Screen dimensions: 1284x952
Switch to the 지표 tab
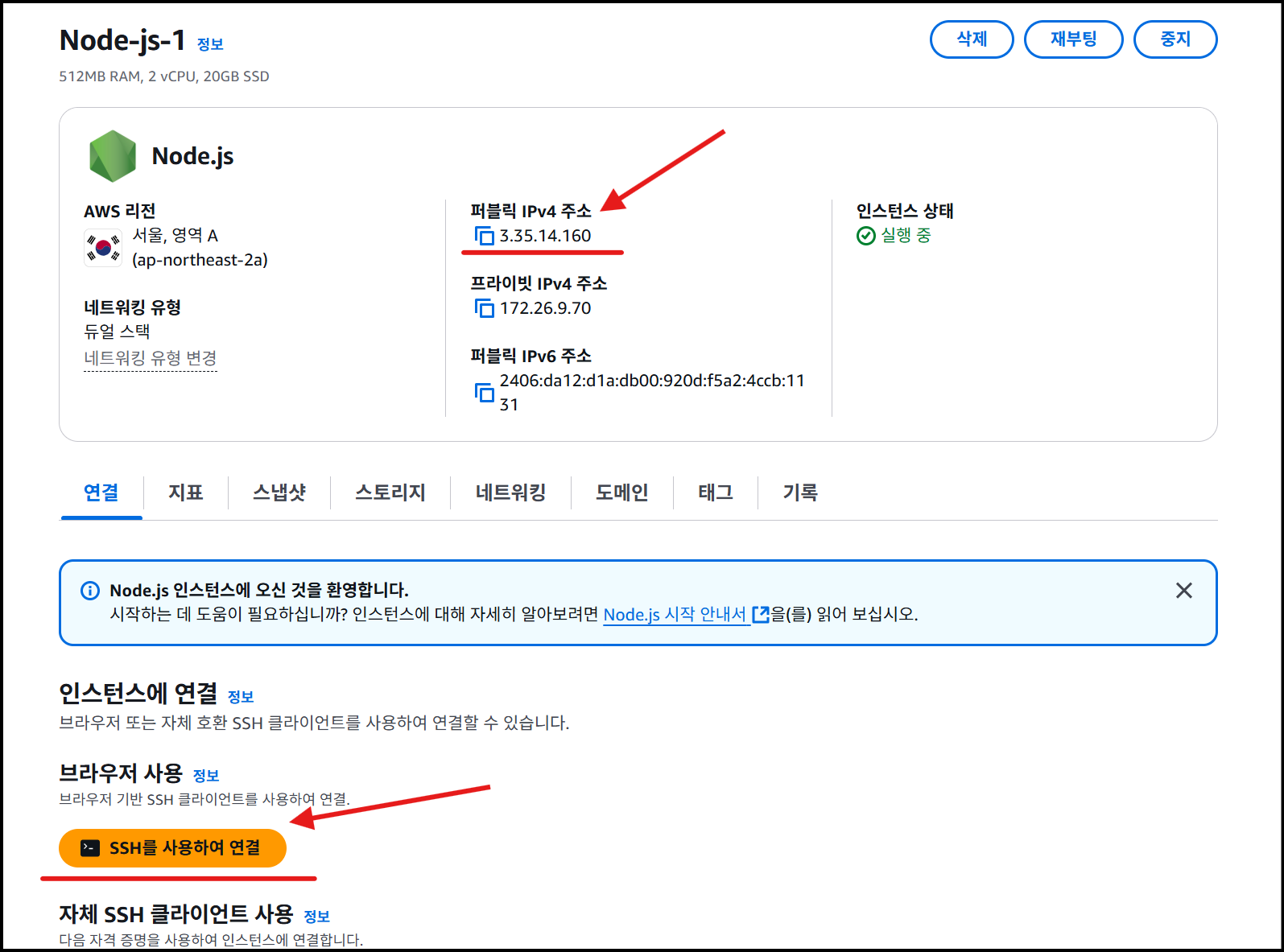(186, 492)
